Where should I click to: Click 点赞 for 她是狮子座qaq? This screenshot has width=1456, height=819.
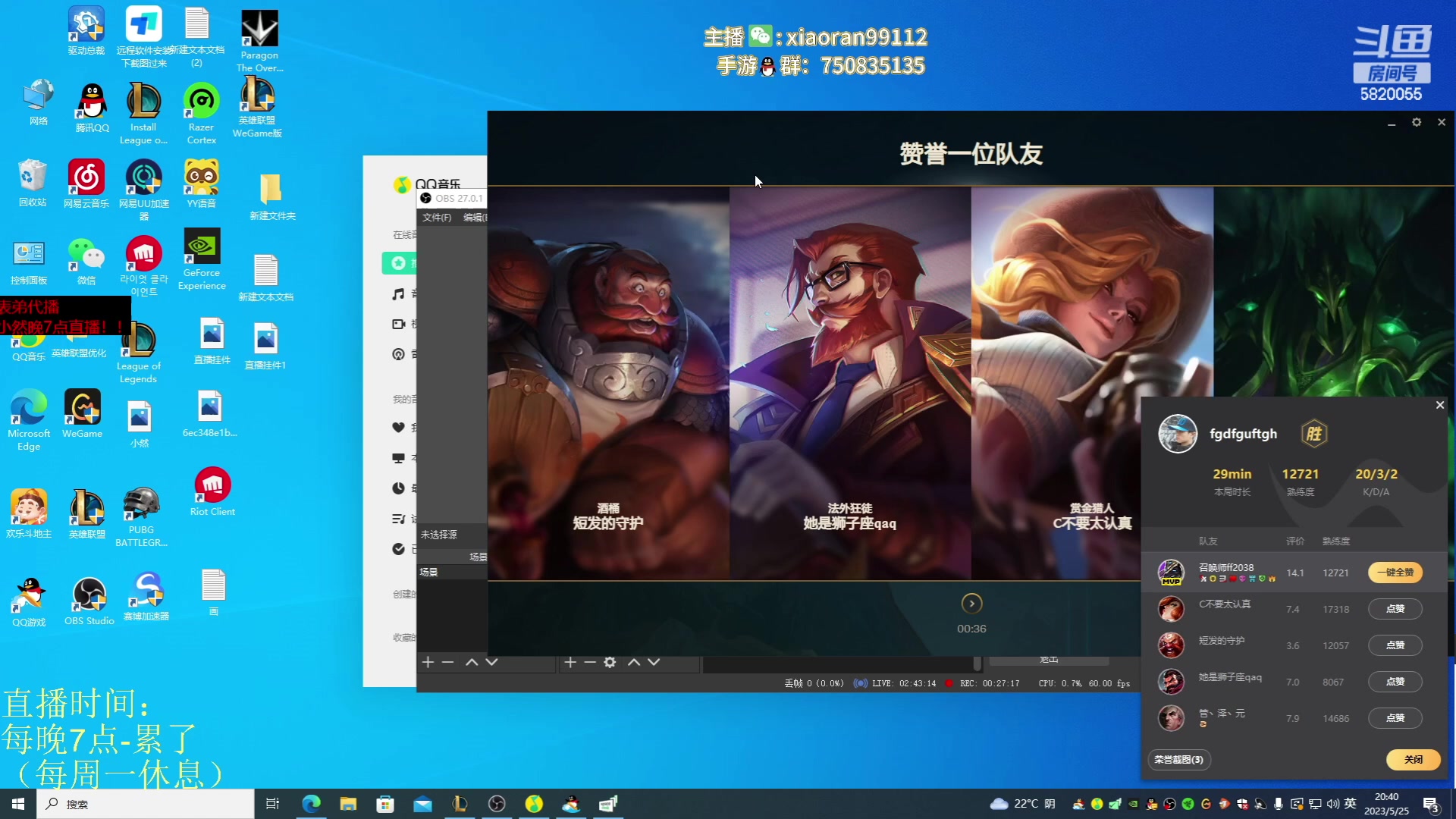coord(1395,682)
